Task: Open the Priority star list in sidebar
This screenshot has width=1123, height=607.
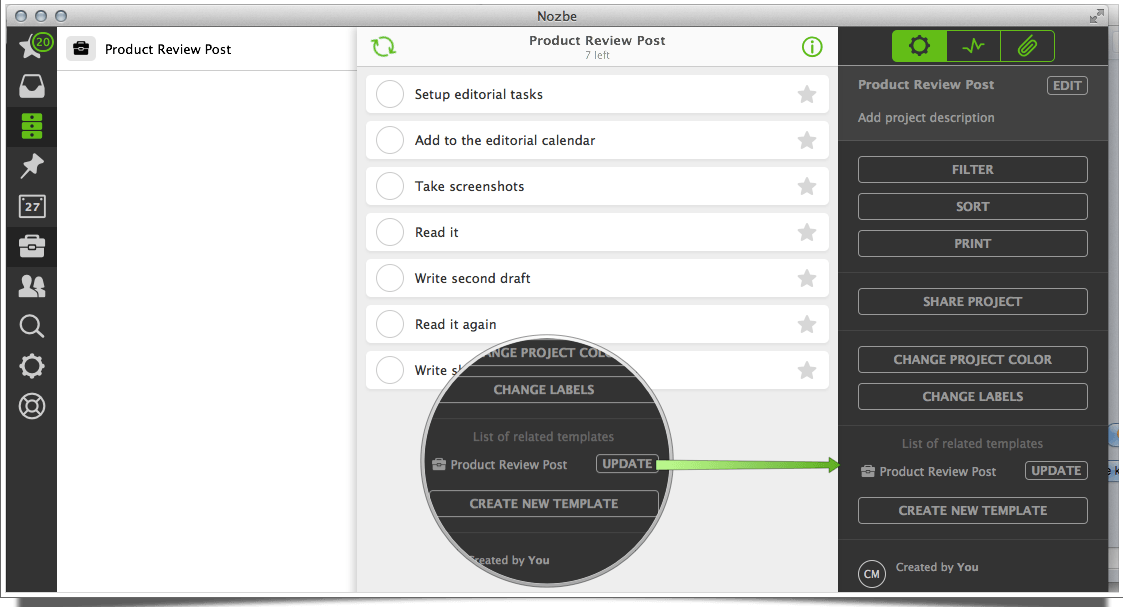Action: (31, 46)
